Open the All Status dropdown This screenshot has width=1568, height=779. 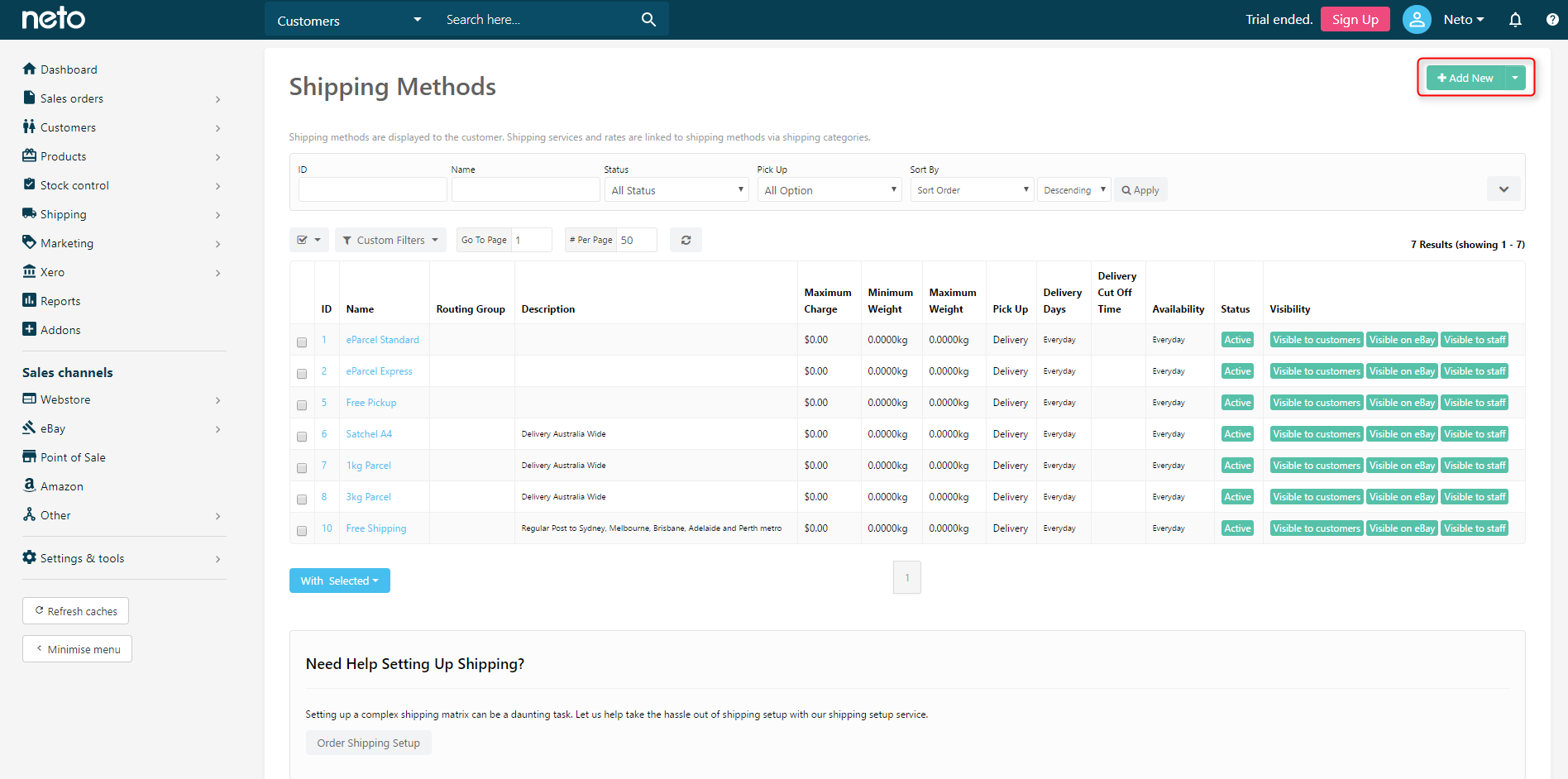pos(676,189)
